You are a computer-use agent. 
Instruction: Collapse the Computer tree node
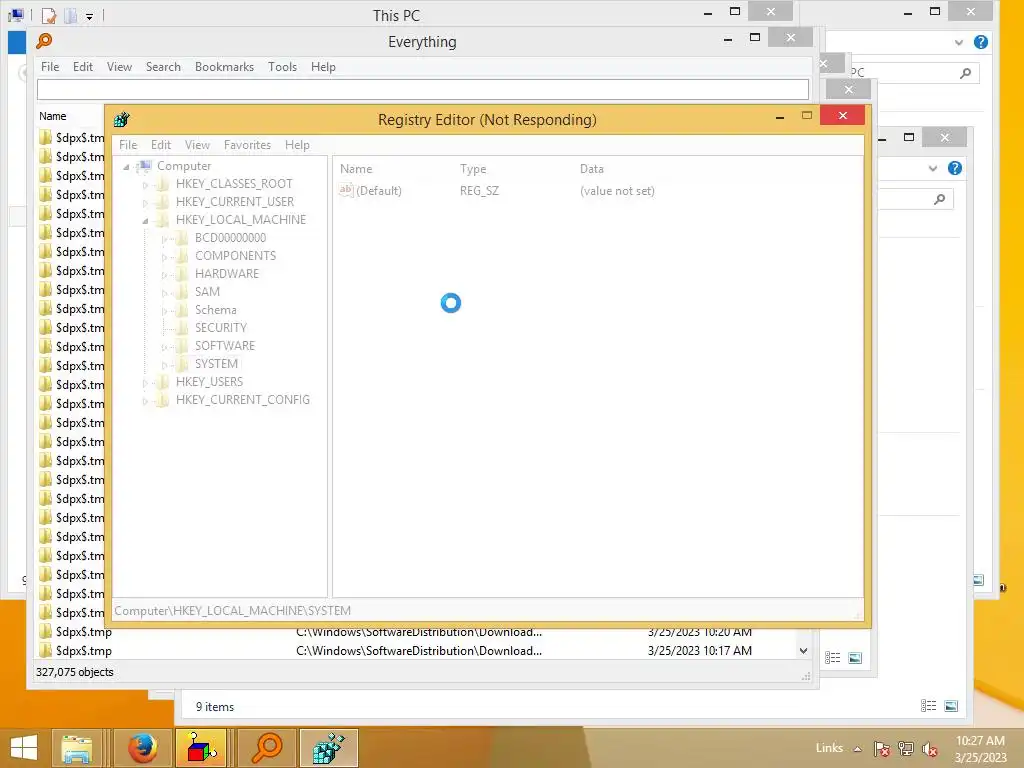coord(126,167)
